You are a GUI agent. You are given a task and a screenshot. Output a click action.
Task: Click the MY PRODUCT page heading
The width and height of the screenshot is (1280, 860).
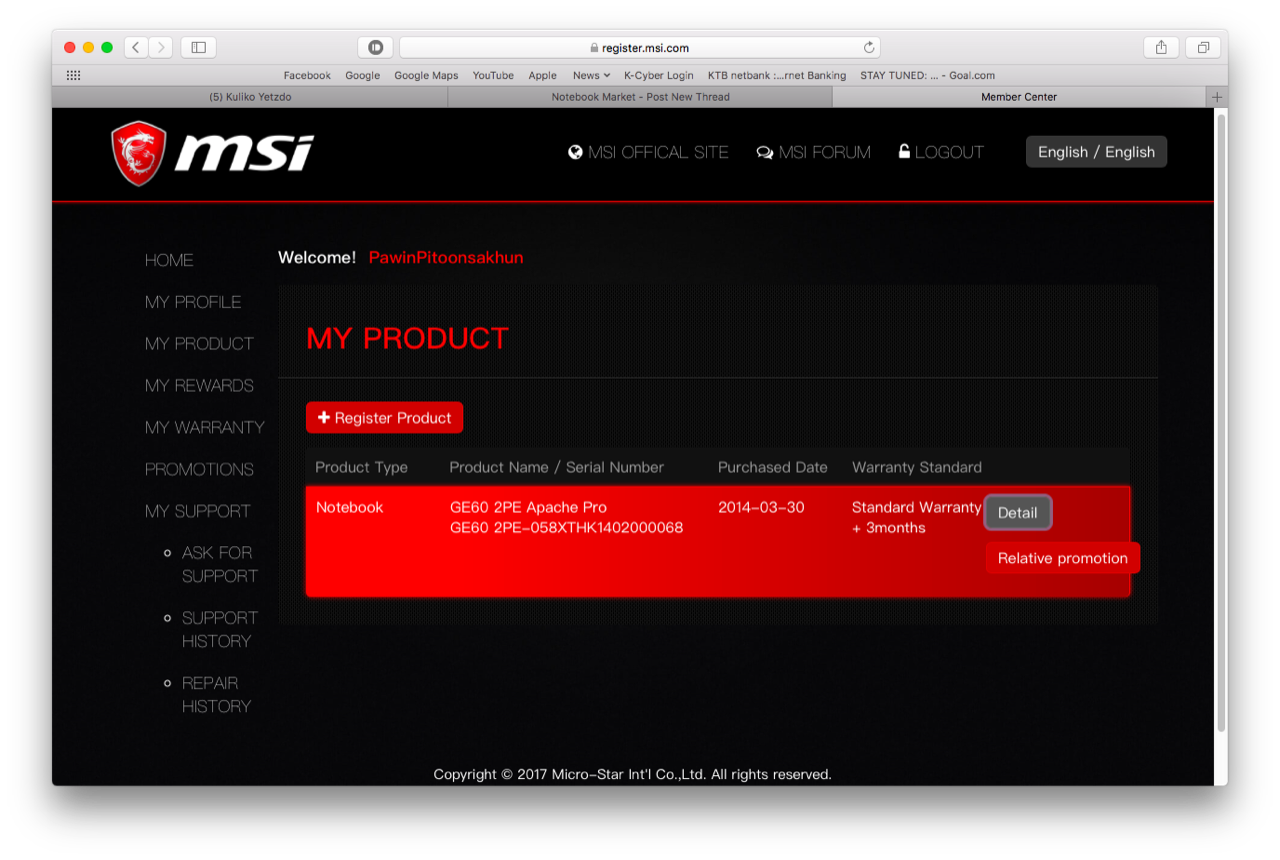[x=407, y=338]
